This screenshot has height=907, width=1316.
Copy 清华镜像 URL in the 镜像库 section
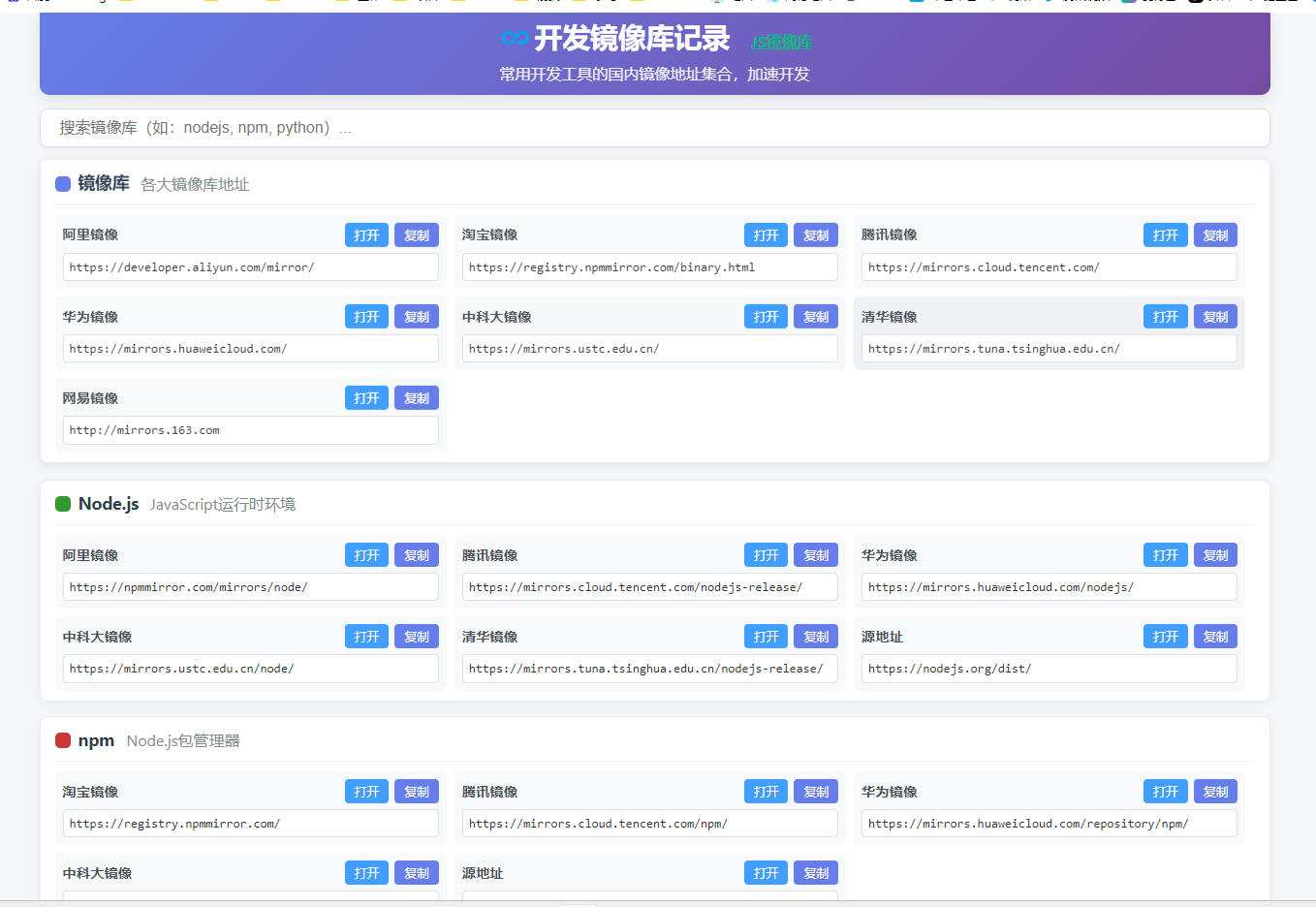1215,317
